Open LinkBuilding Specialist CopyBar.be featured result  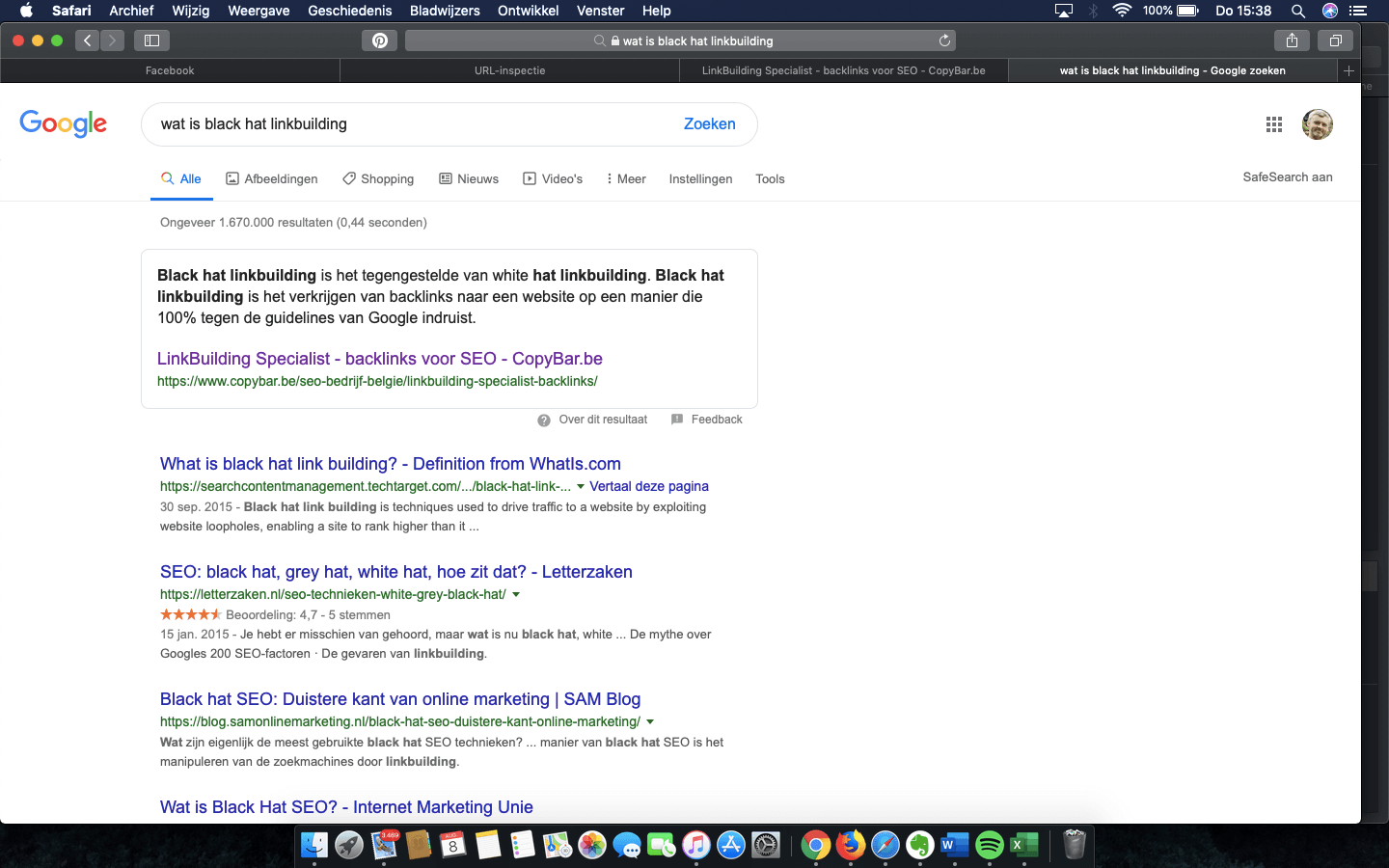point(380,359)
